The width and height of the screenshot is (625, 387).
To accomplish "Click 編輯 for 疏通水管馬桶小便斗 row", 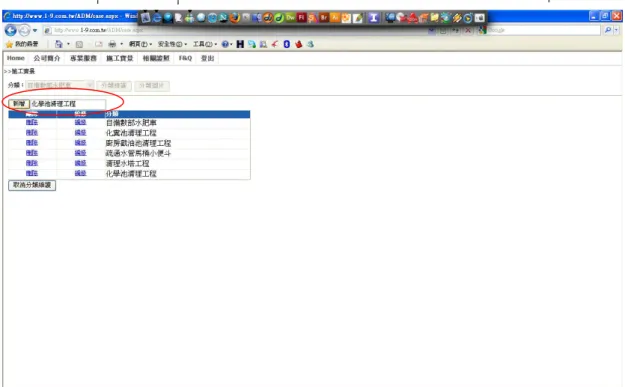I will tap(81, 153).
